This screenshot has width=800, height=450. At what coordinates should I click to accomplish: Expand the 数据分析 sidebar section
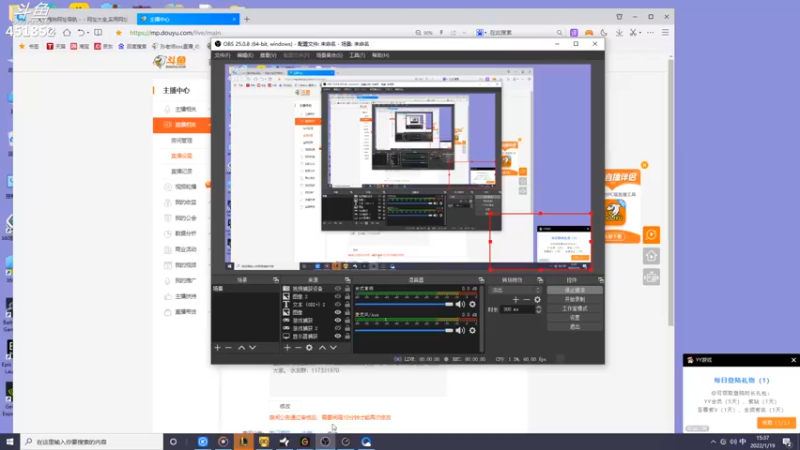tap(182, 234)
